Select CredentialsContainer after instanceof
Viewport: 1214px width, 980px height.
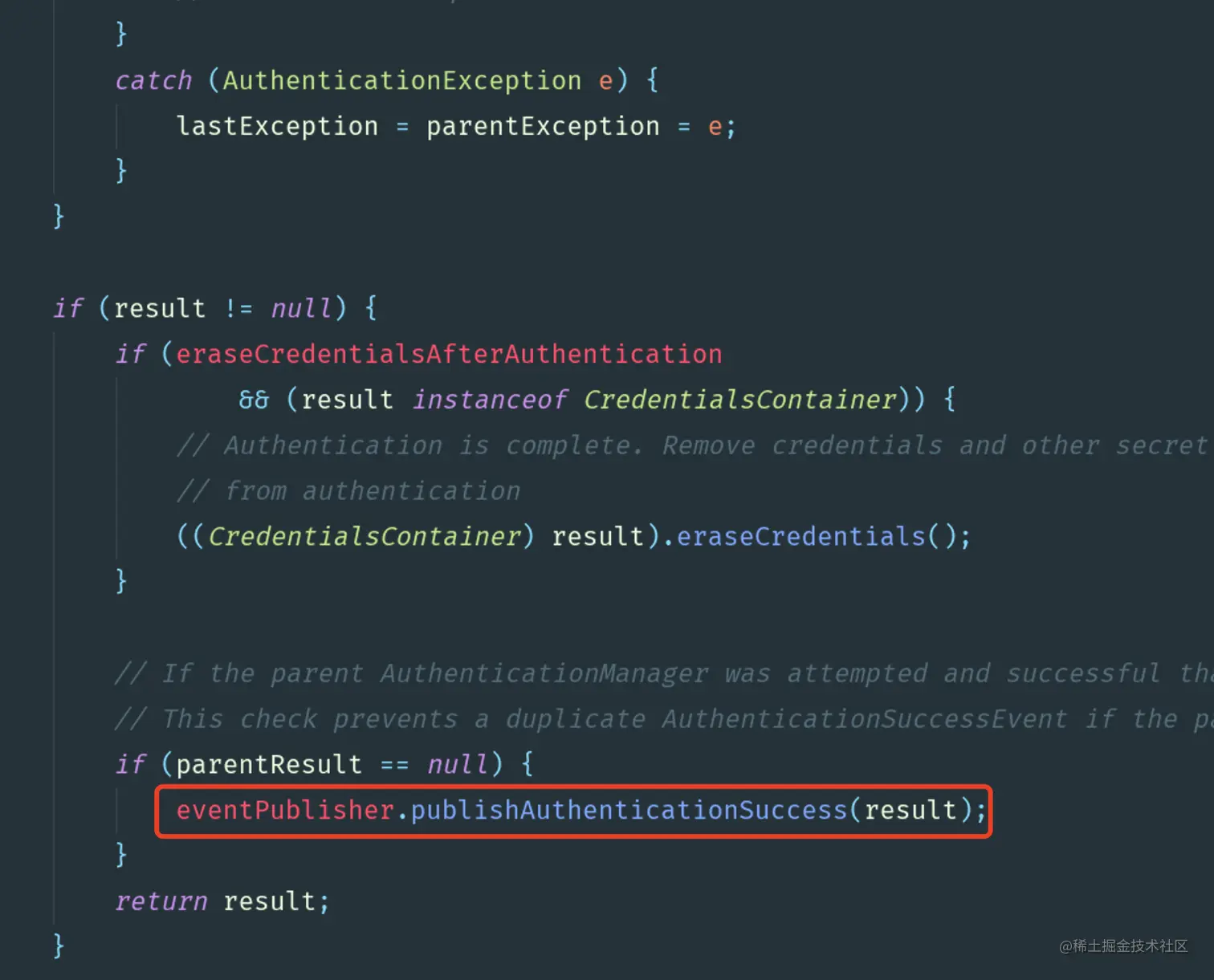coord(739,400)
